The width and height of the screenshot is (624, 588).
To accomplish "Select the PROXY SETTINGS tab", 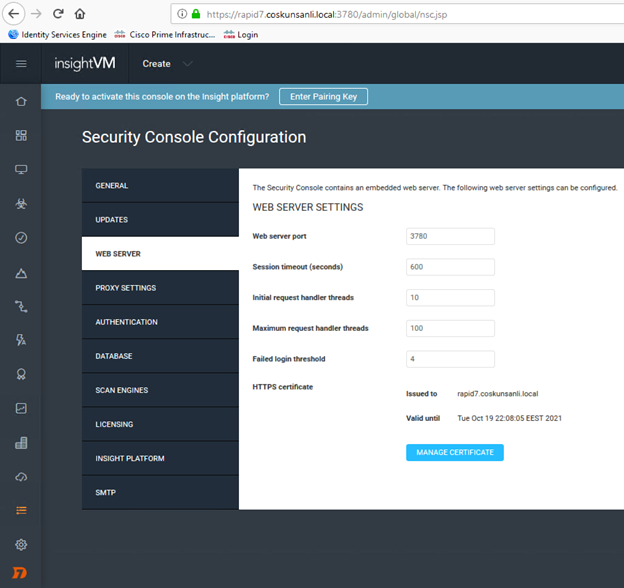I will [x=160, y=288].
